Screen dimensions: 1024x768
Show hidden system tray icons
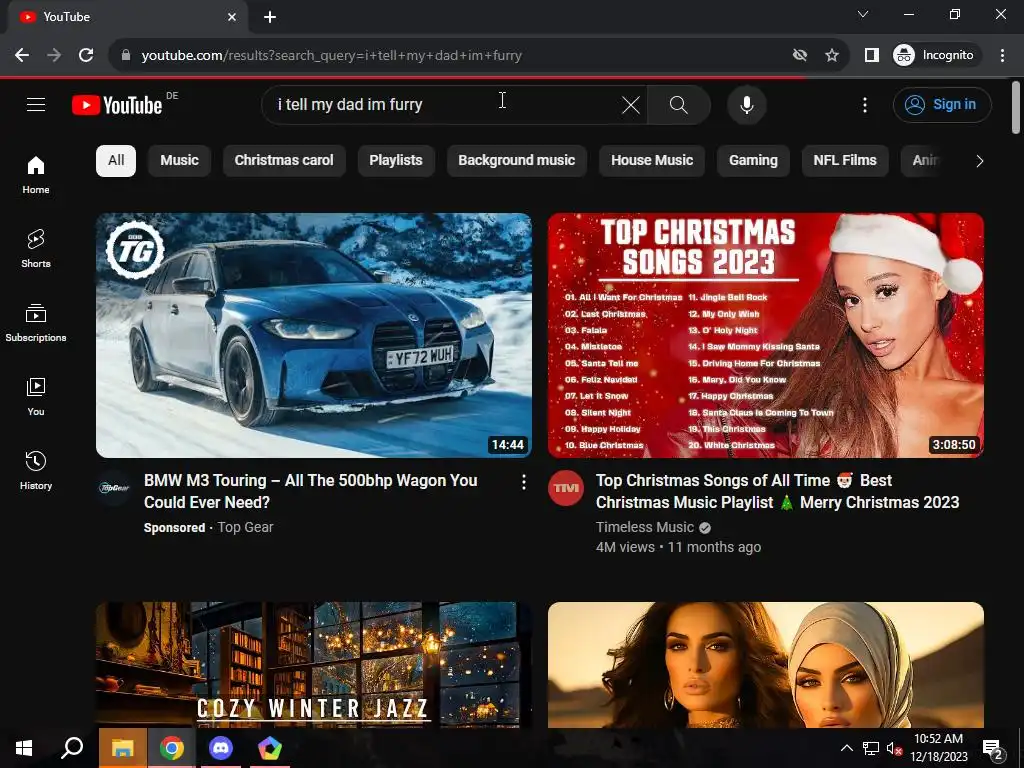coord(846,748)
